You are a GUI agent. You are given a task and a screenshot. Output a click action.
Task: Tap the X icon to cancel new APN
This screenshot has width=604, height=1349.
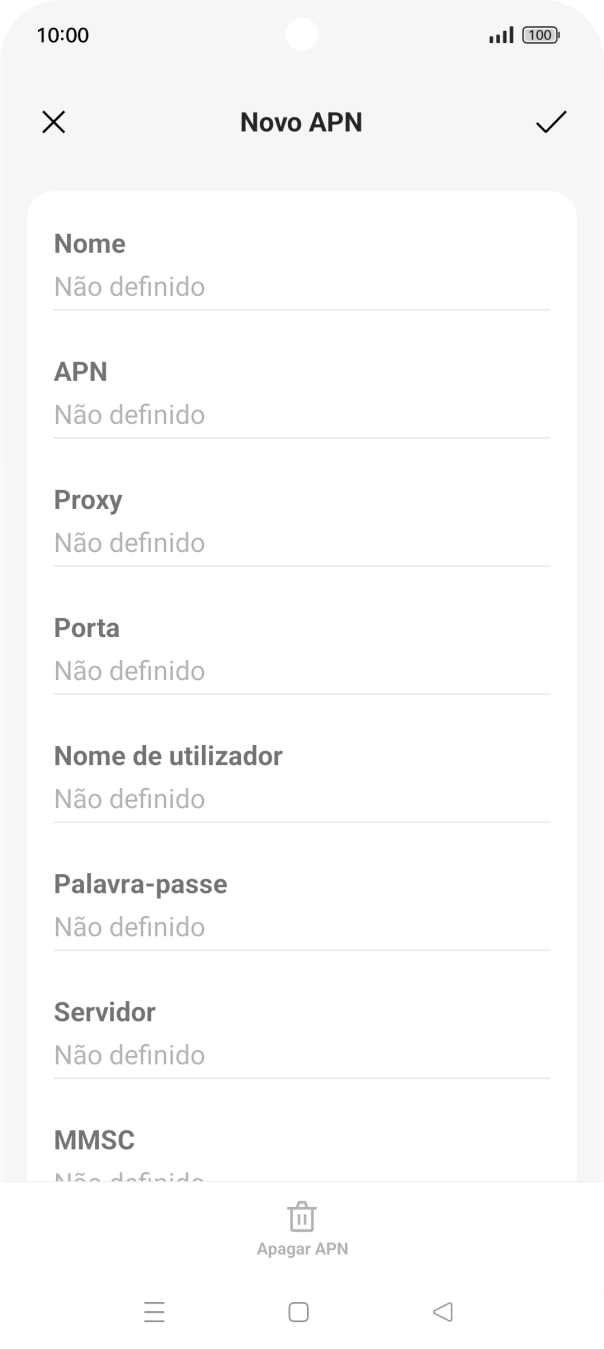[x=53, y=122]
